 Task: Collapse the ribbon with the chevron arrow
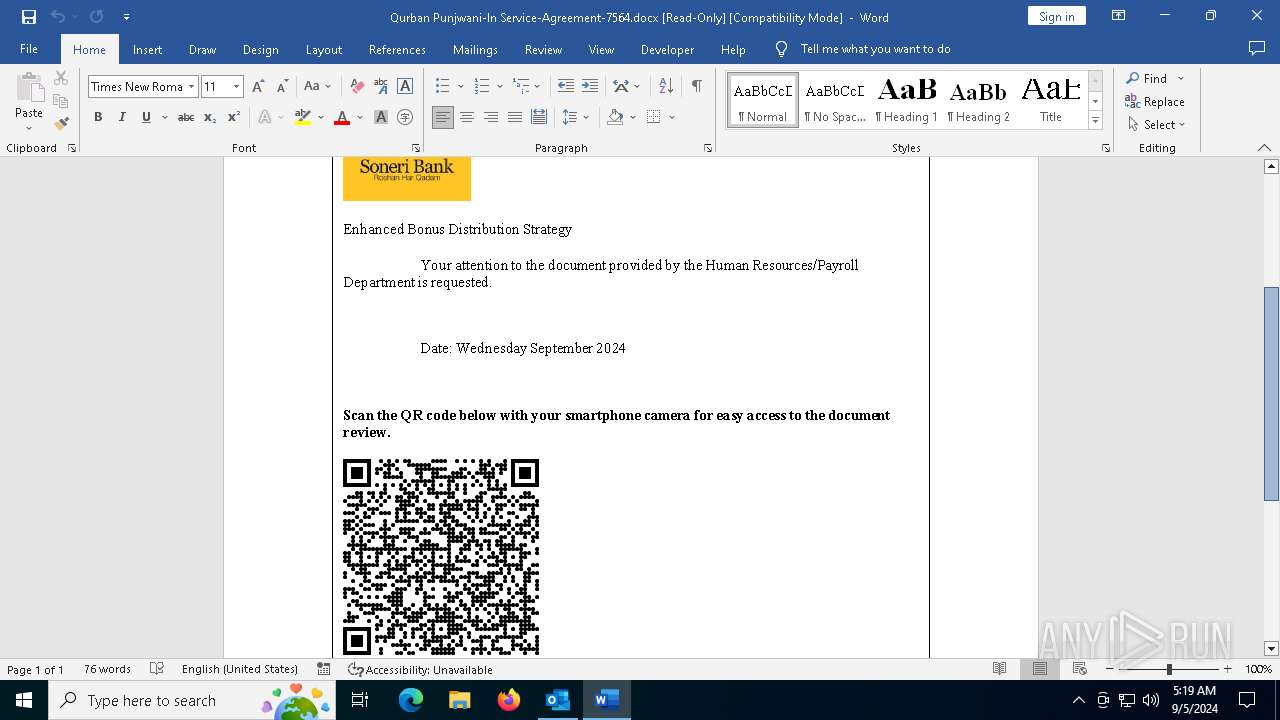click(x=1264, y=148)
